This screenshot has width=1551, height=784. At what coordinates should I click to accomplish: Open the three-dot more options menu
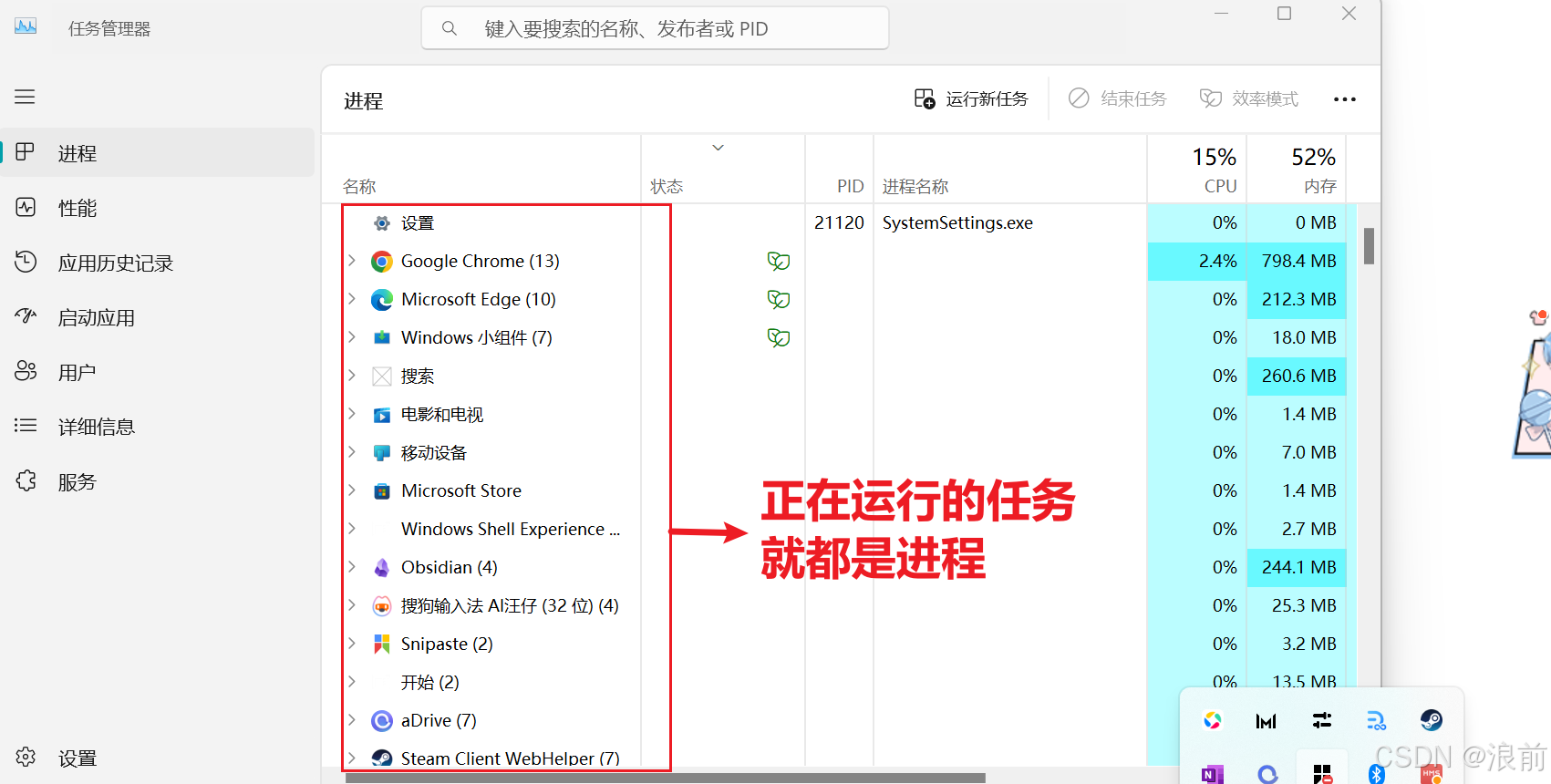[1344, 98]
